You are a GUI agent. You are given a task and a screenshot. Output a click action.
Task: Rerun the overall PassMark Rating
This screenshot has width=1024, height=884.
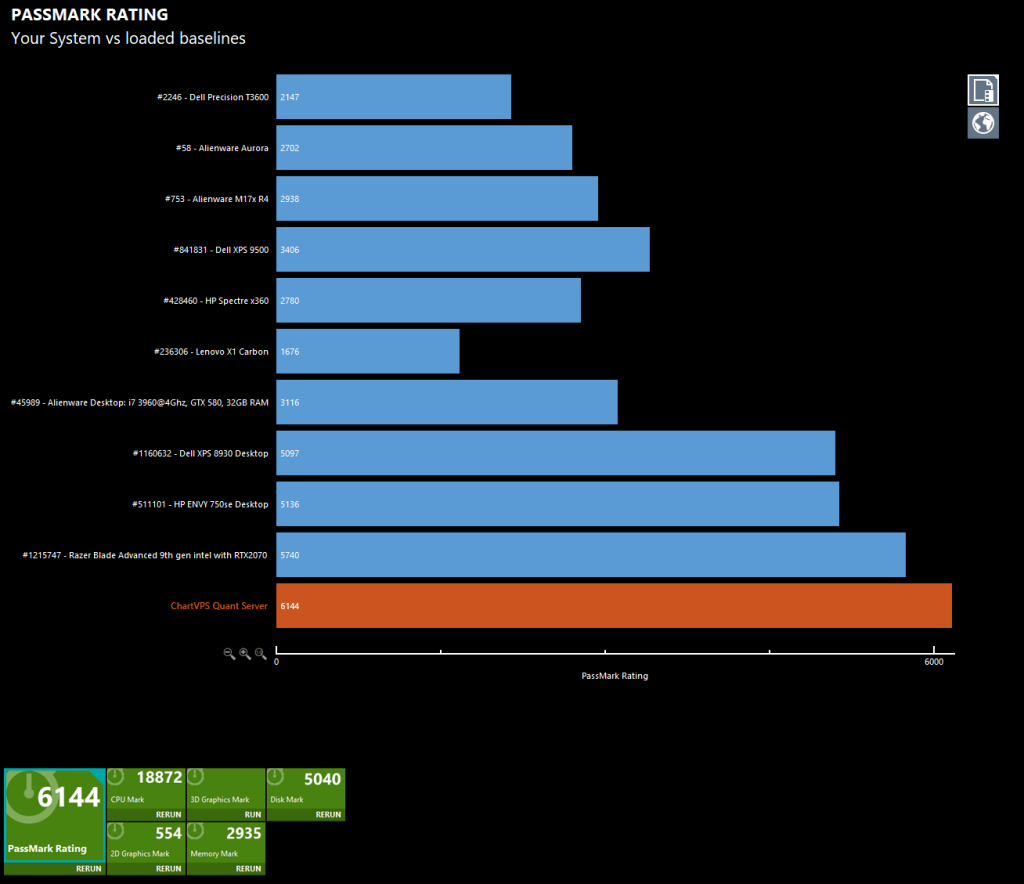click(x=88, y=869)
